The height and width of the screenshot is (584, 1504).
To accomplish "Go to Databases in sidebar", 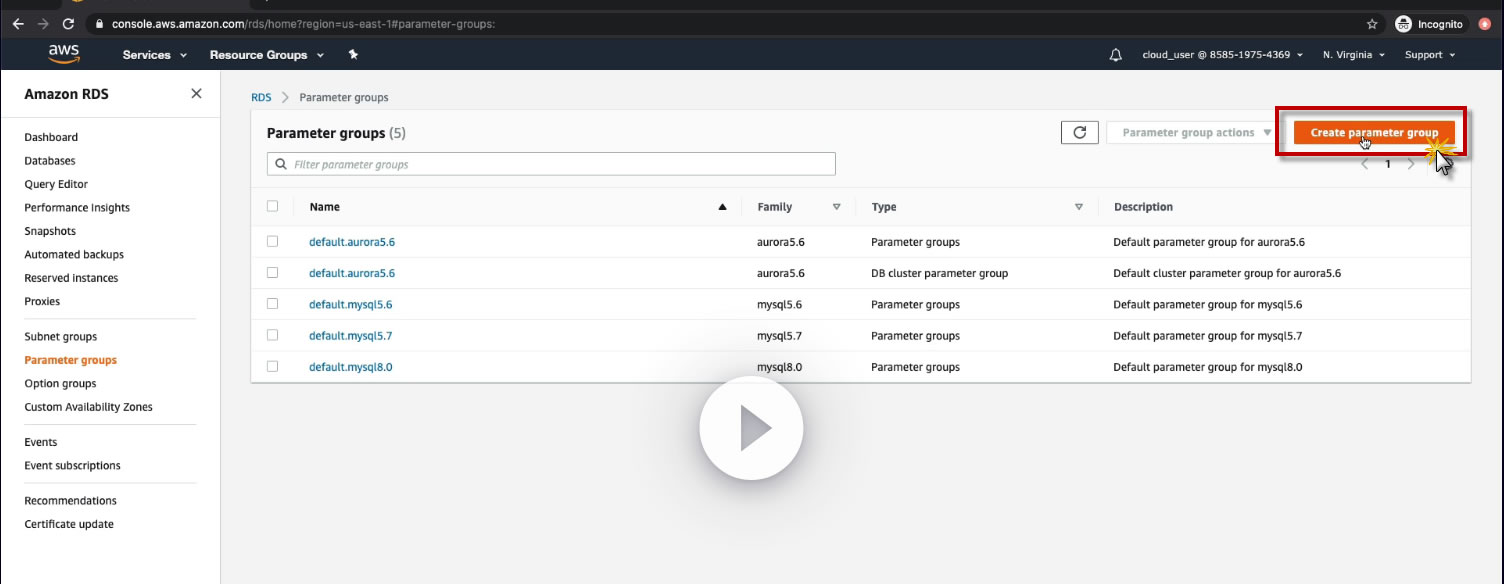I will 50,160.
